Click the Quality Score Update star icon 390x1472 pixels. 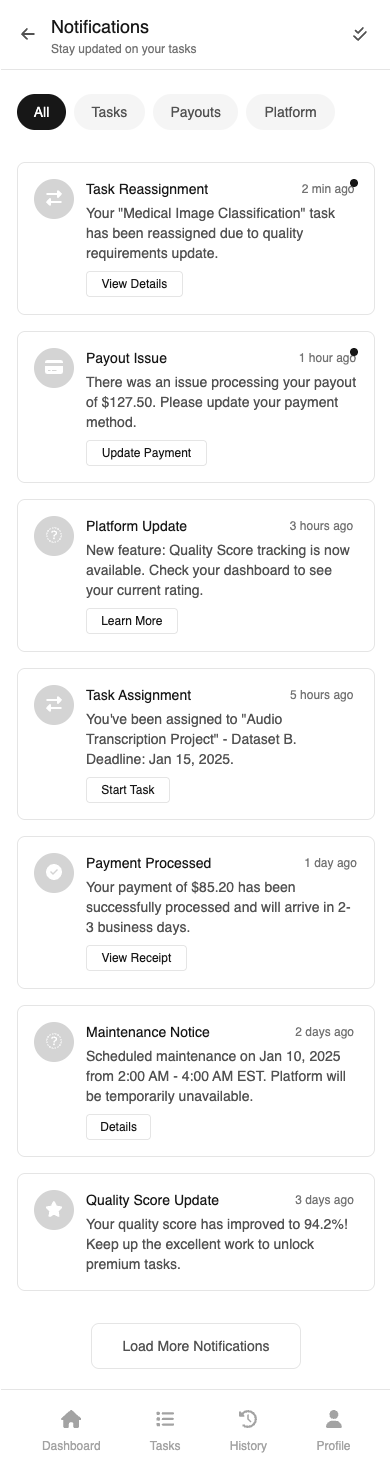pyautogui.click(x=54, y=1210)
